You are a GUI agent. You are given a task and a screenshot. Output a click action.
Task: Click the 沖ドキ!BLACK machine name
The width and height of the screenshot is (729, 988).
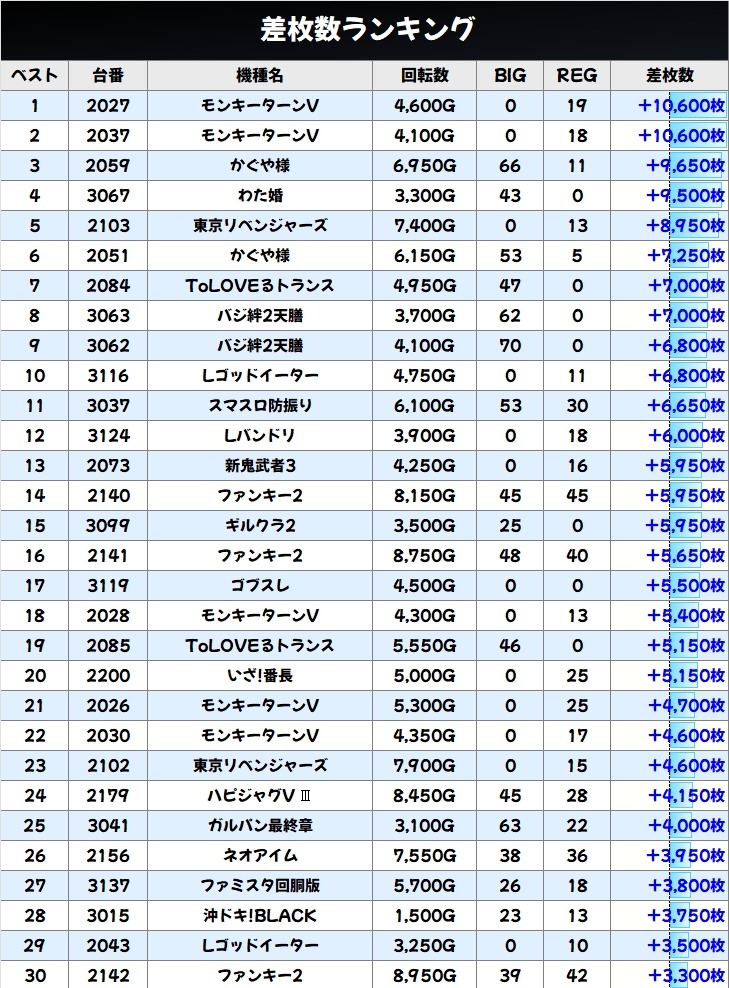pyautogui.click(x=260, y=916)
